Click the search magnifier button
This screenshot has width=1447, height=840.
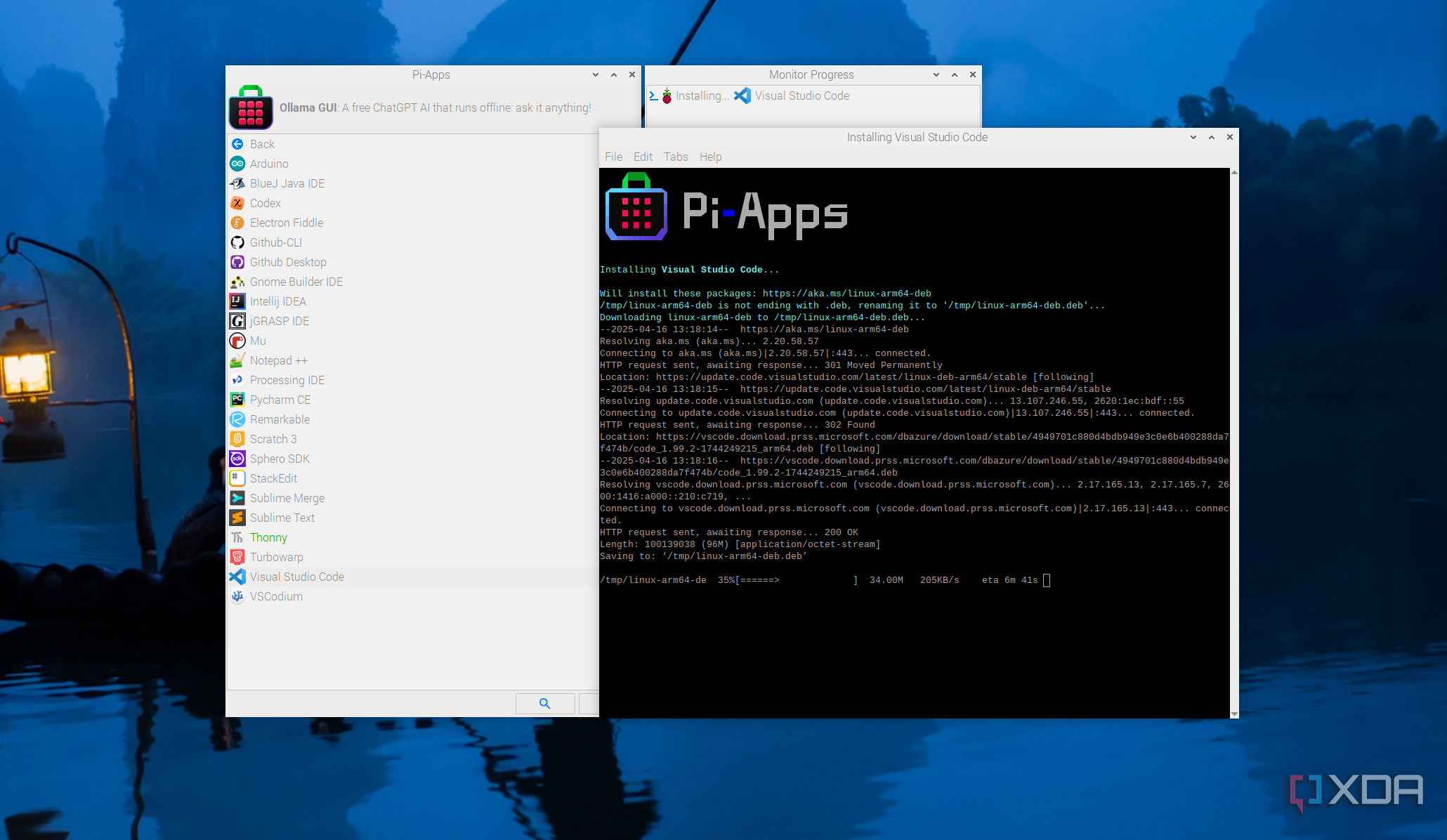click(545, 703)
